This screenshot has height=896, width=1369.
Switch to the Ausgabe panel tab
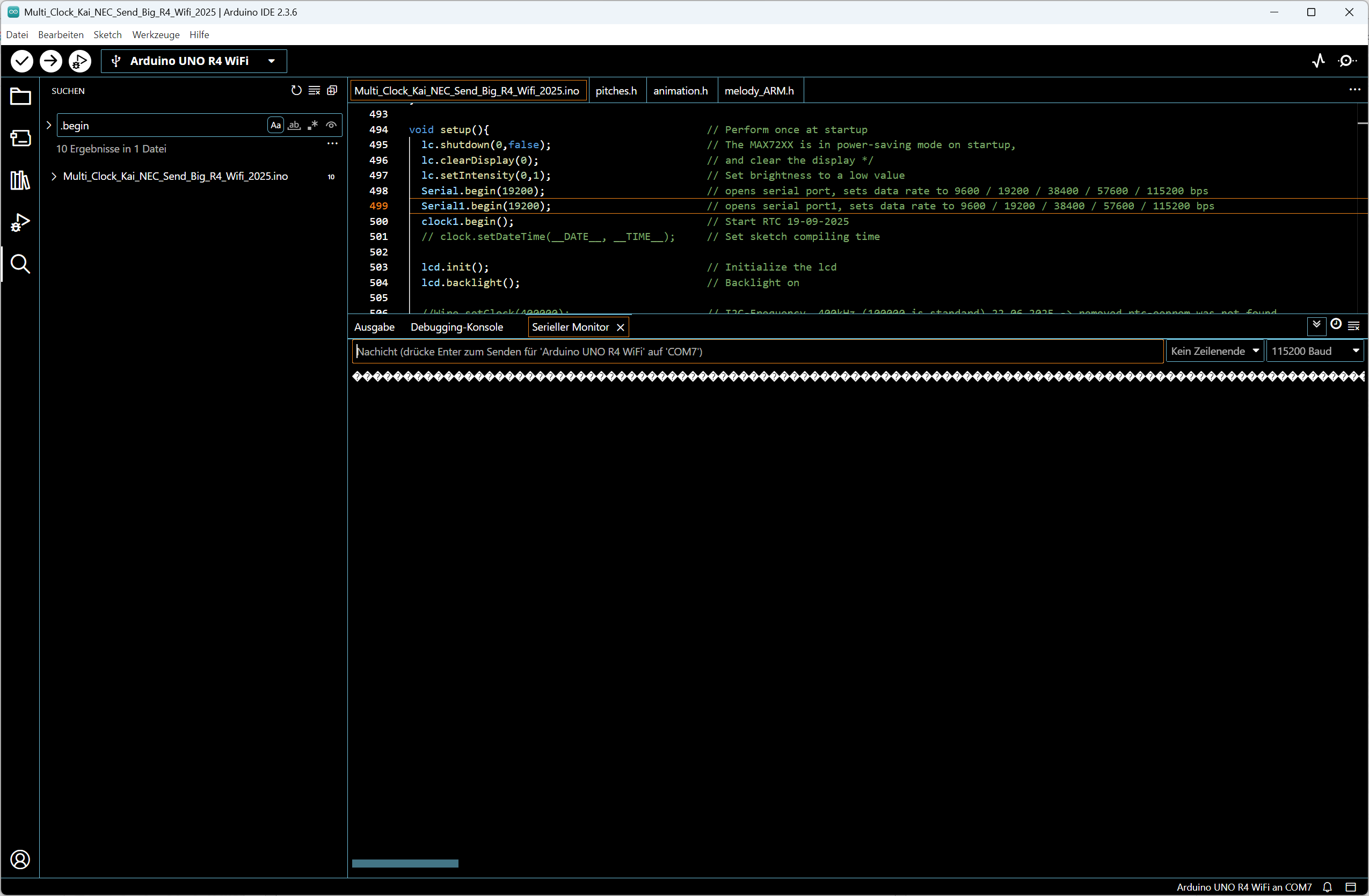coord(374,327)
